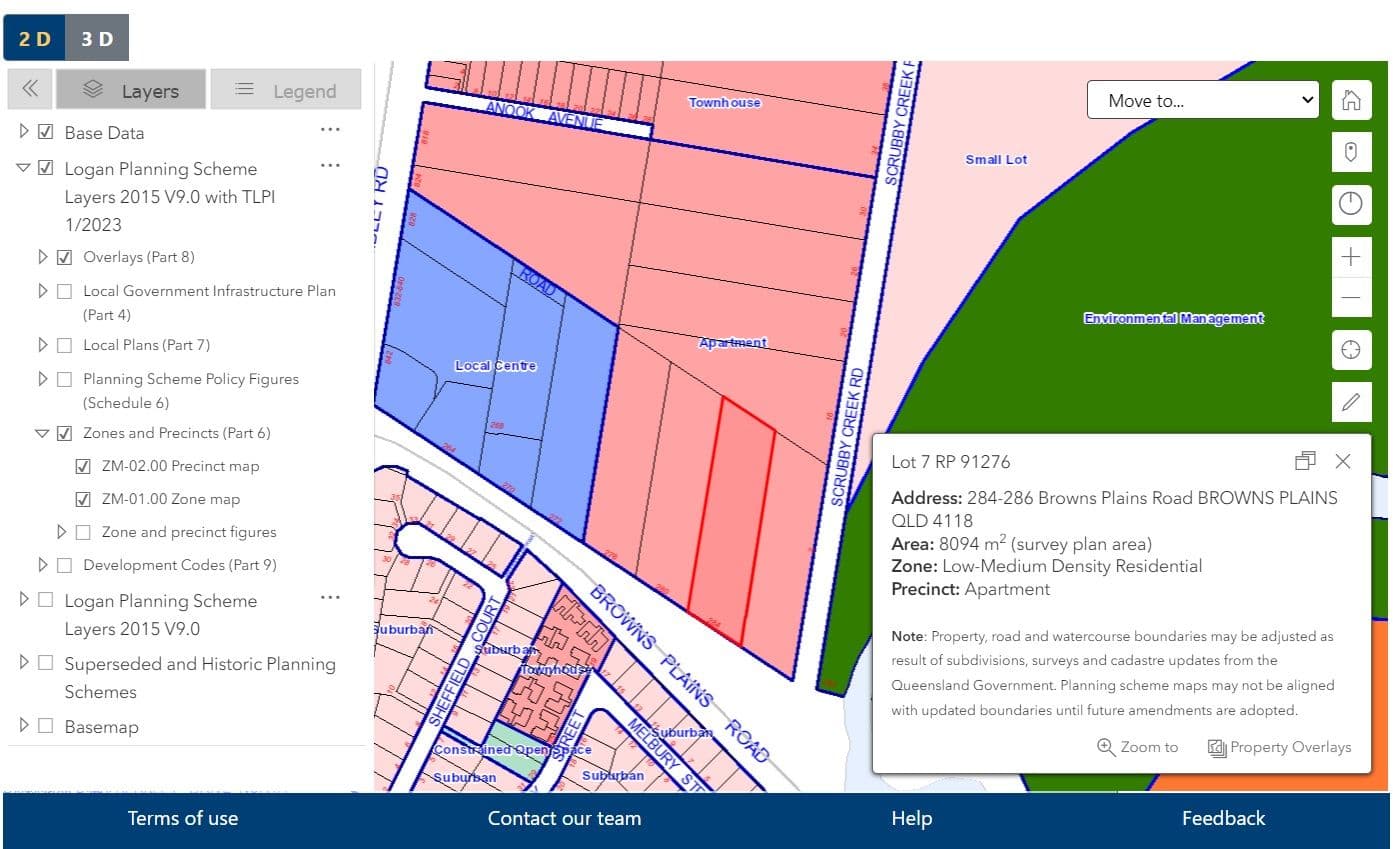This screenshot has width=1393, height=849.
Task: Uncheck the ZM-02.00 Precinct map layer
Action: 84,466
